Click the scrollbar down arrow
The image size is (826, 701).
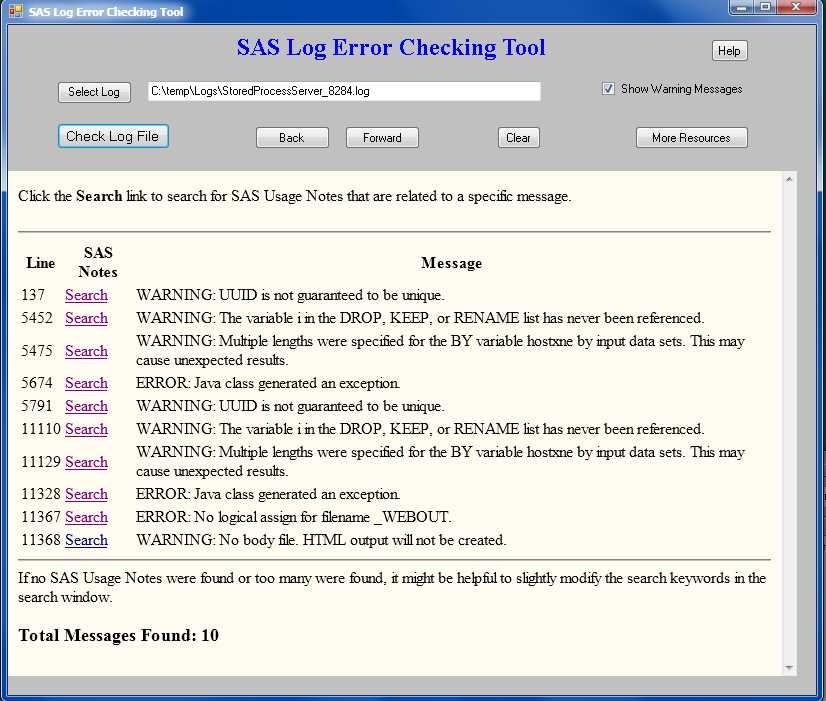[x=789, y=667]
